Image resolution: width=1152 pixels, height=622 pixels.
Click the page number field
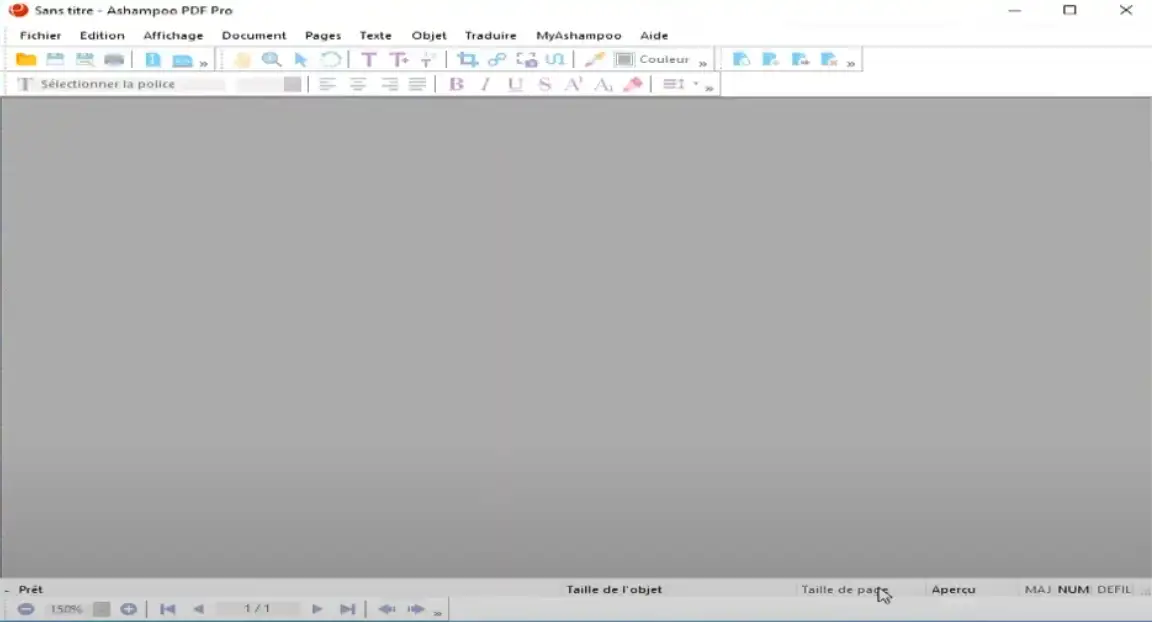click(x=257, y=609)
